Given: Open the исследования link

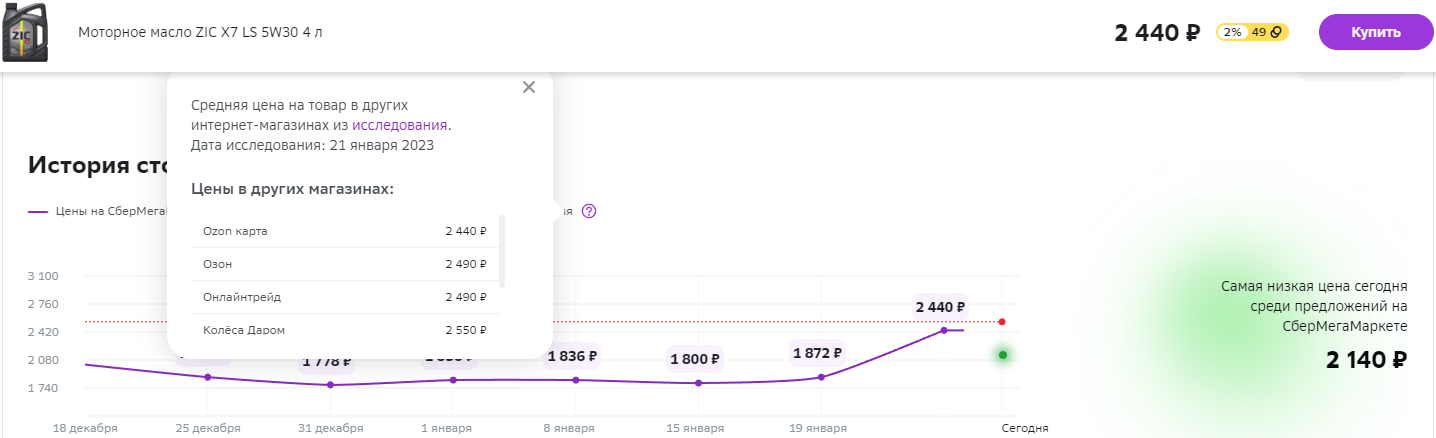Looking at the screenshot, I should (x=399, y=125).
